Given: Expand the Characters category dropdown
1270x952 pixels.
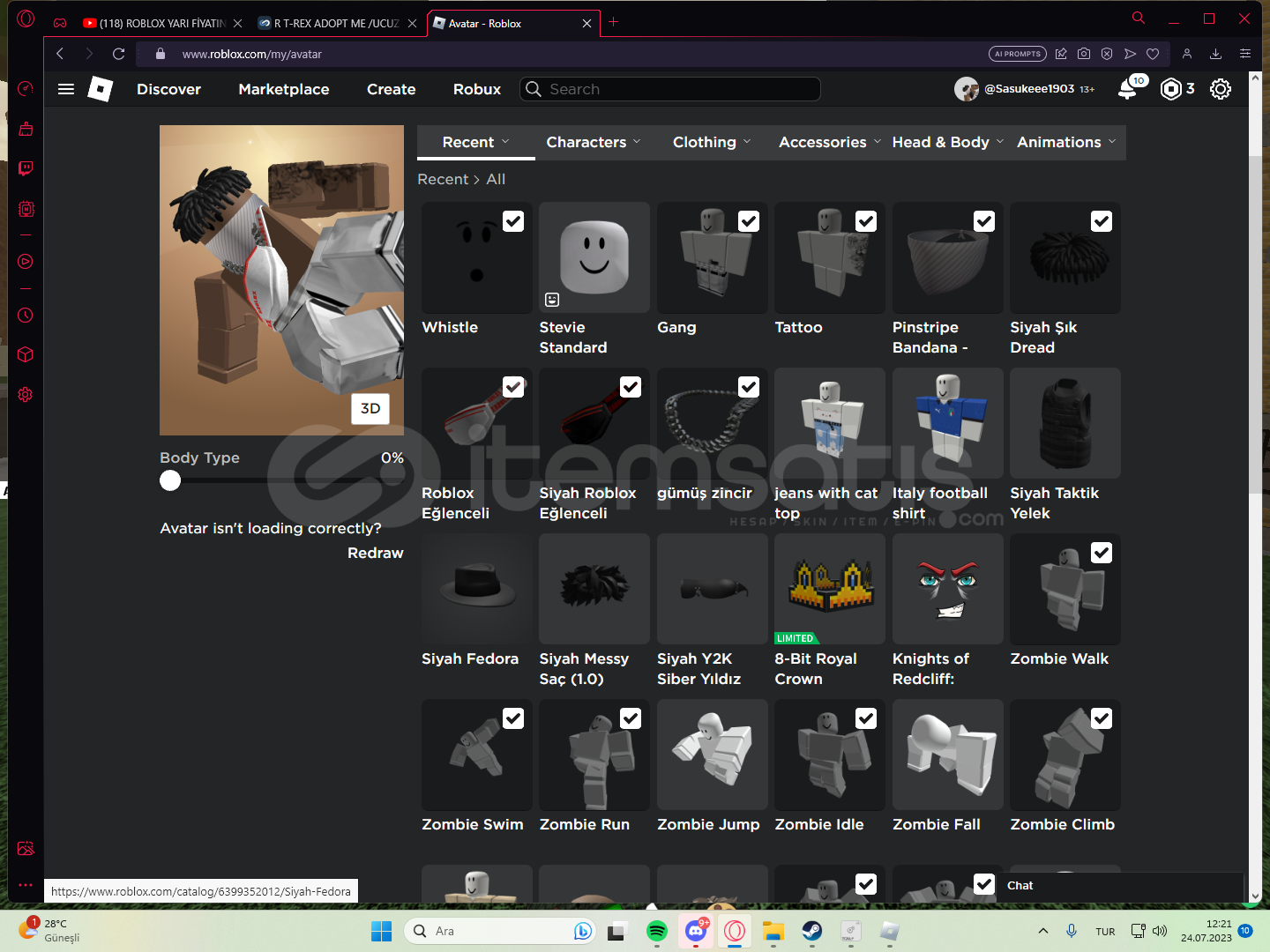Looking at the screenshot, I should point(594,142).
